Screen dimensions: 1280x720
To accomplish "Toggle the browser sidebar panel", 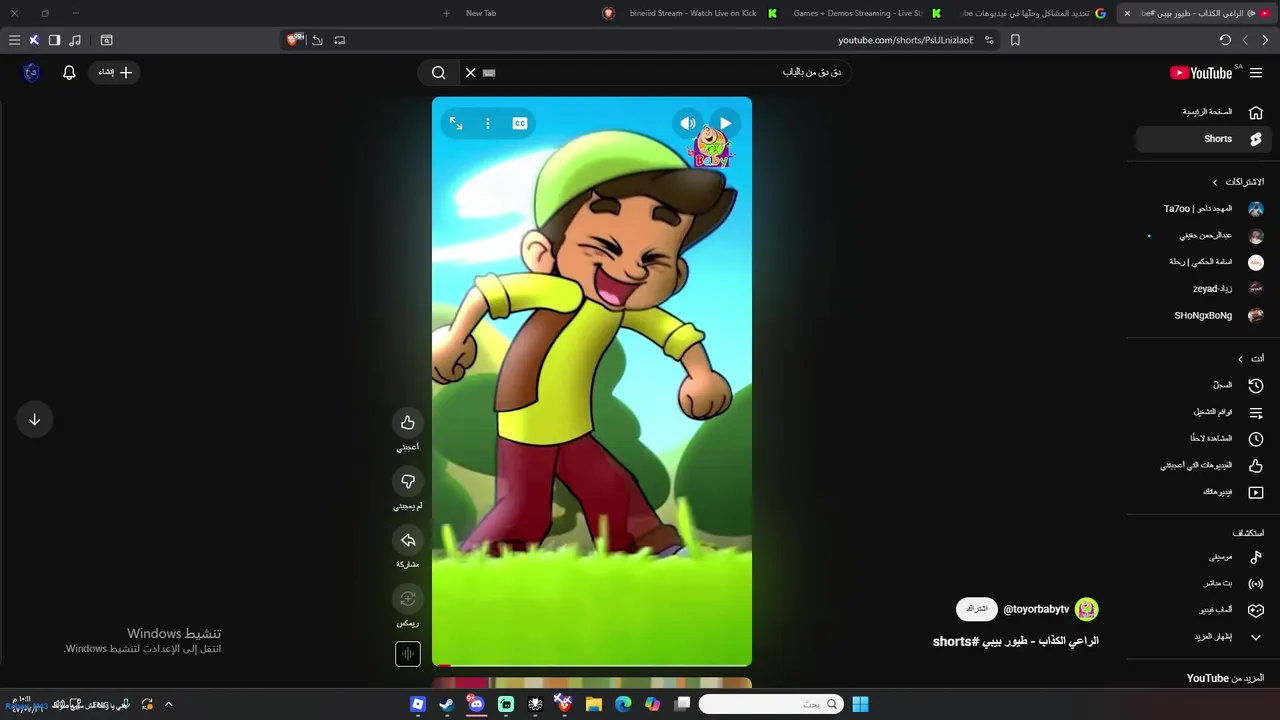I will point(54,40).
